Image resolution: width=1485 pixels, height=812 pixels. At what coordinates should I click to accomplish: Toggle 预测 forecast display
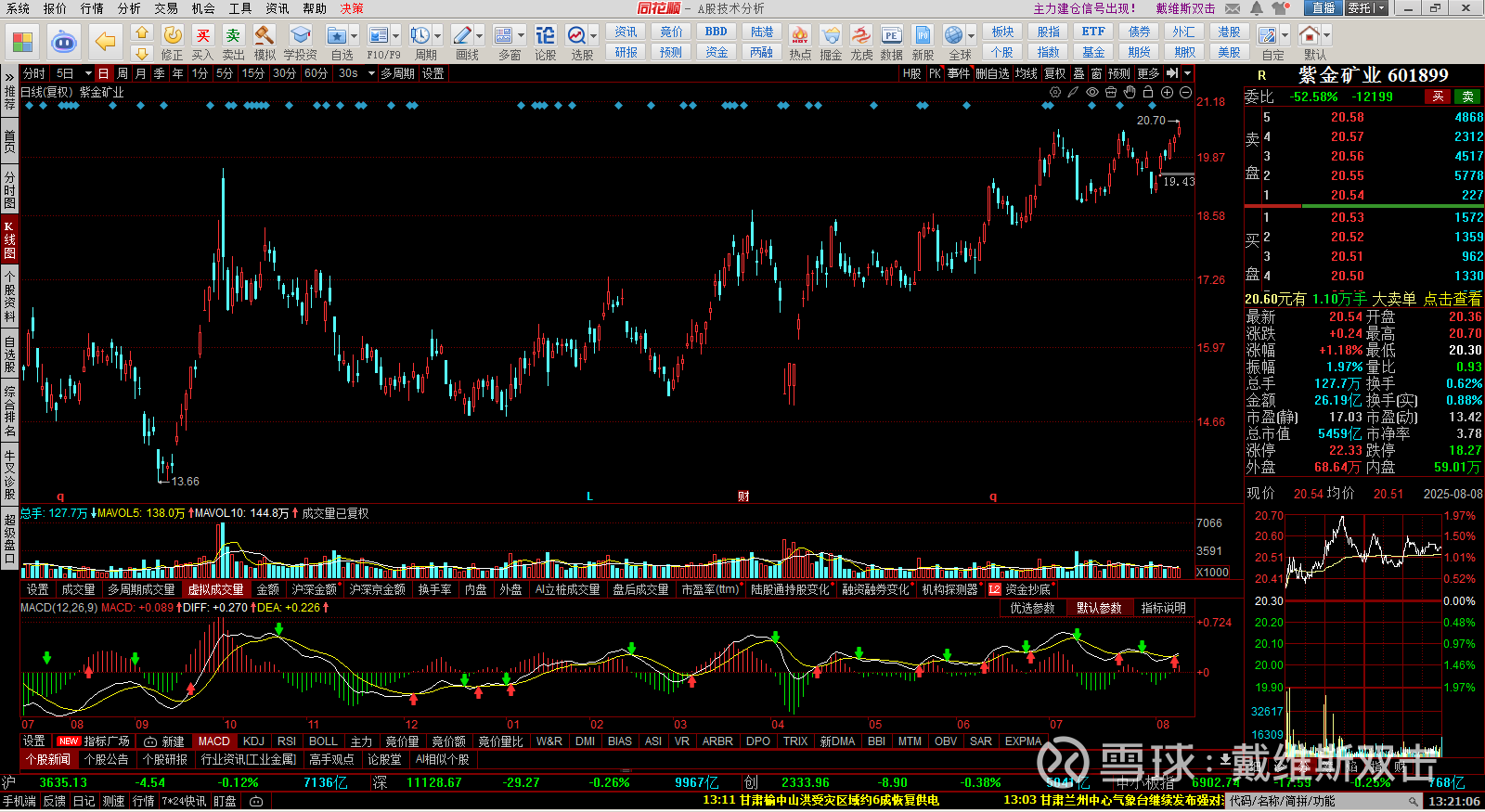pos(1119,73)
